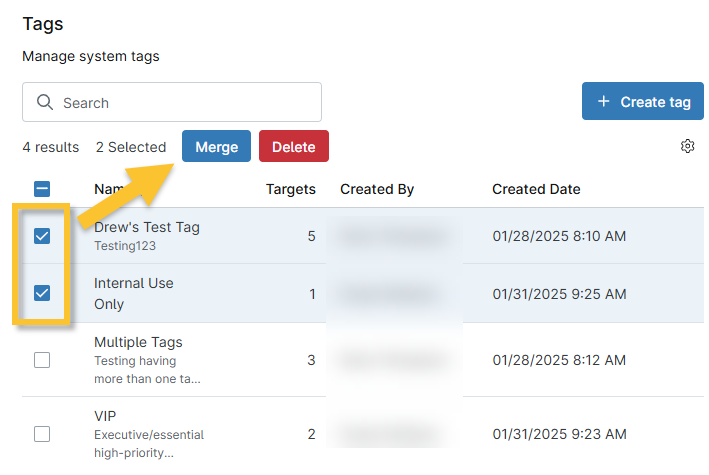This screenshot has width=709, height=475.
Task: Check the Multiple Tags row checkbox
Action: pos(42,360)
